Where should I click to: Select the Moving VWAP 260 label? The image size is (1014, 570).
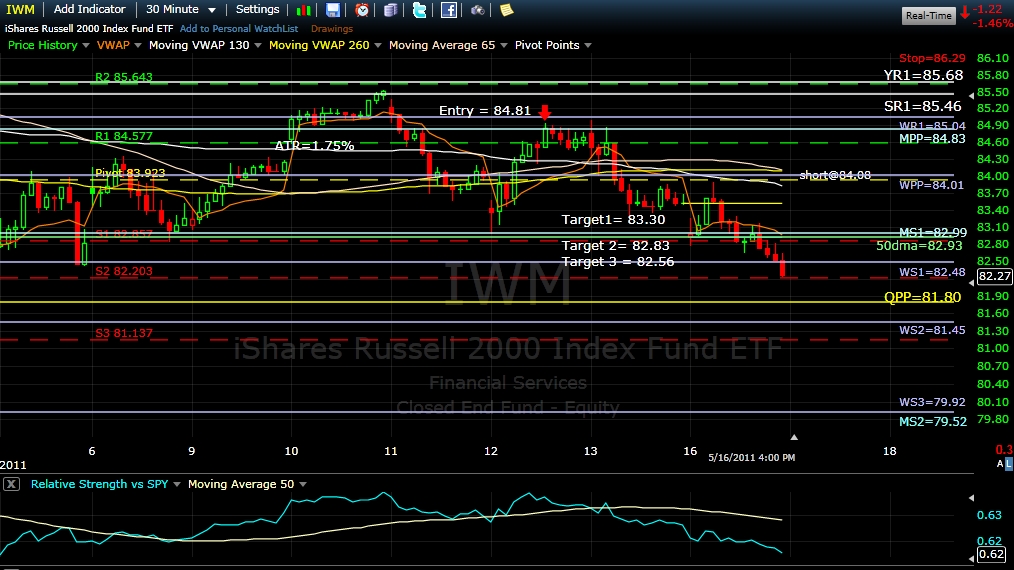pos(319,45)
